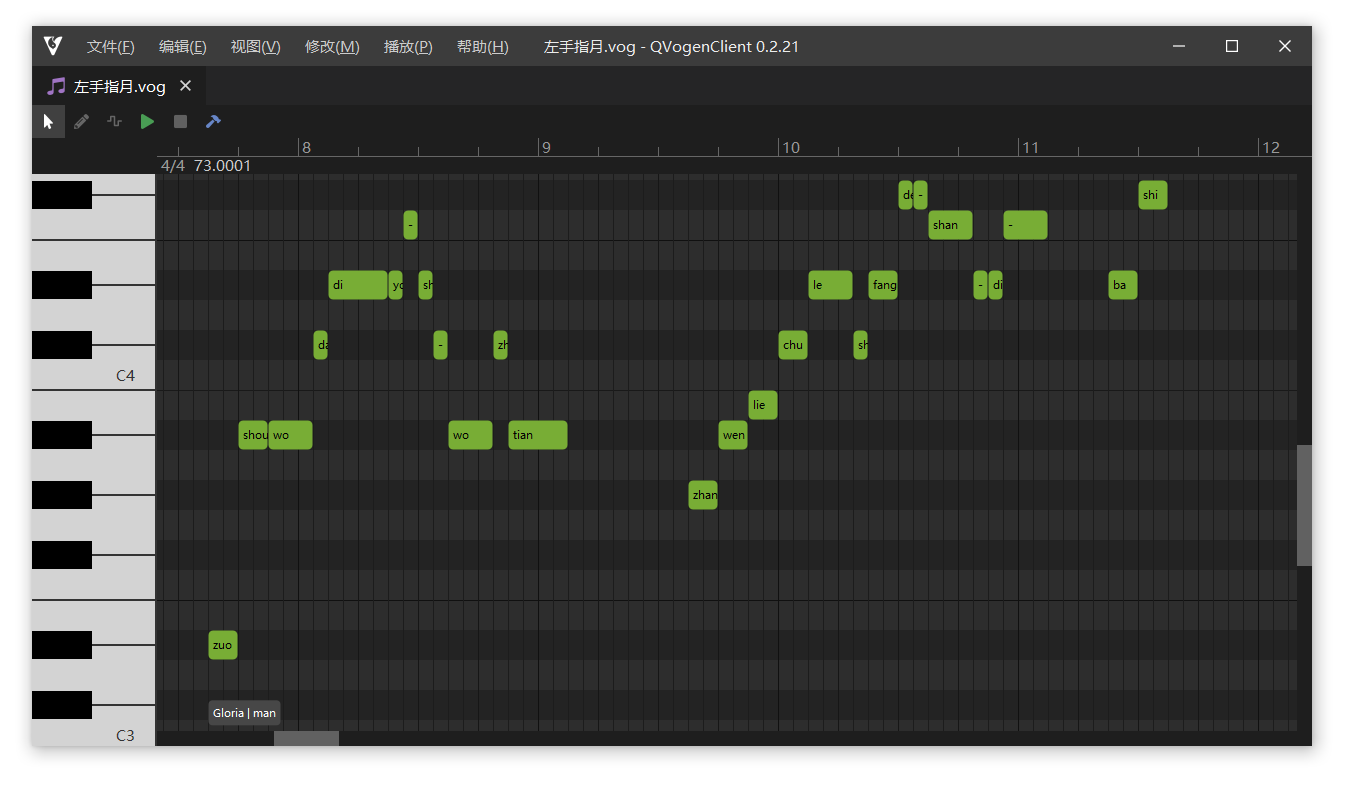
Task: Select the "zuo" note
Action: click(223, 645)
